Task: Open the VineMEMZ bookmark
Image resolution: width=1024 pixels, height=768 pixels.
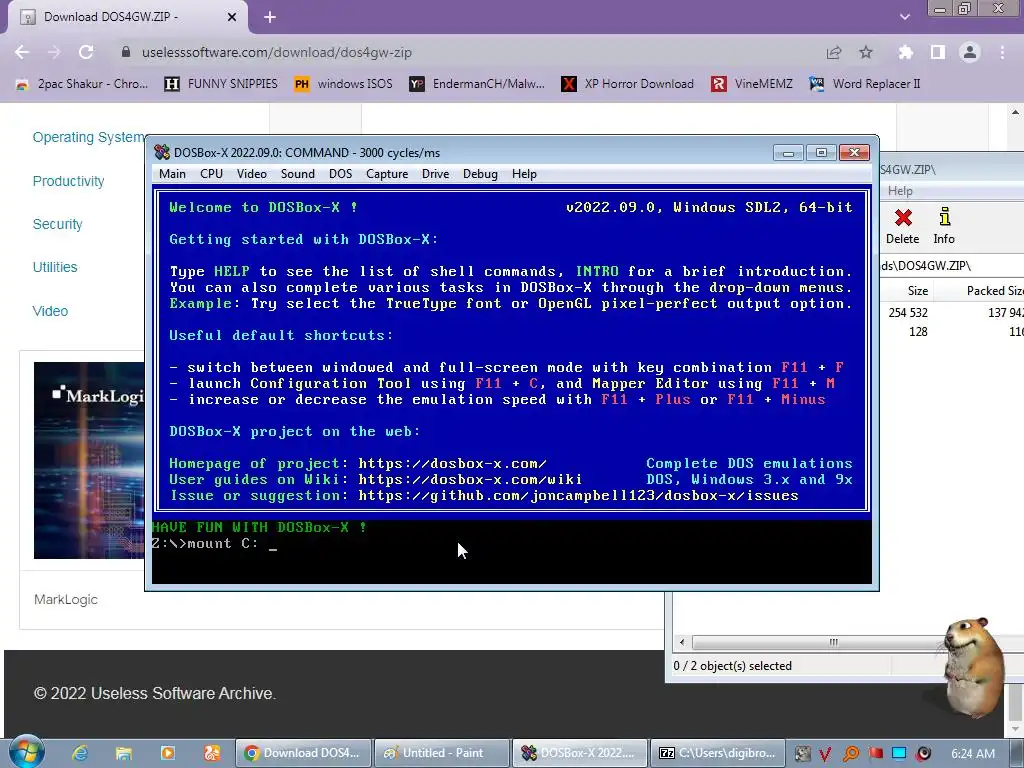Action: point(752,84)
